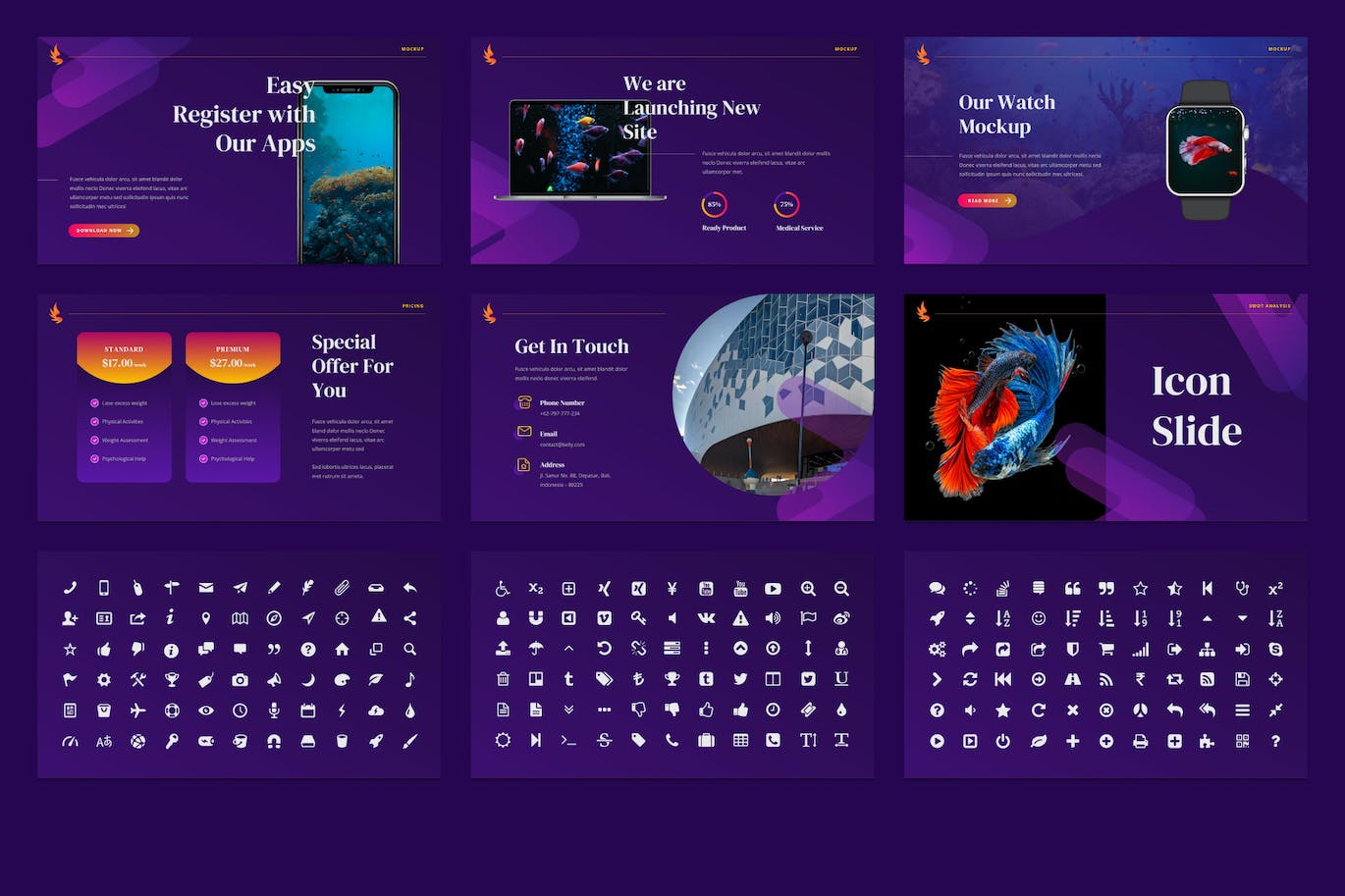Screen dimensions: 1345x896
Task: Select the Skype logo icon
Action: coord(1275,649)
